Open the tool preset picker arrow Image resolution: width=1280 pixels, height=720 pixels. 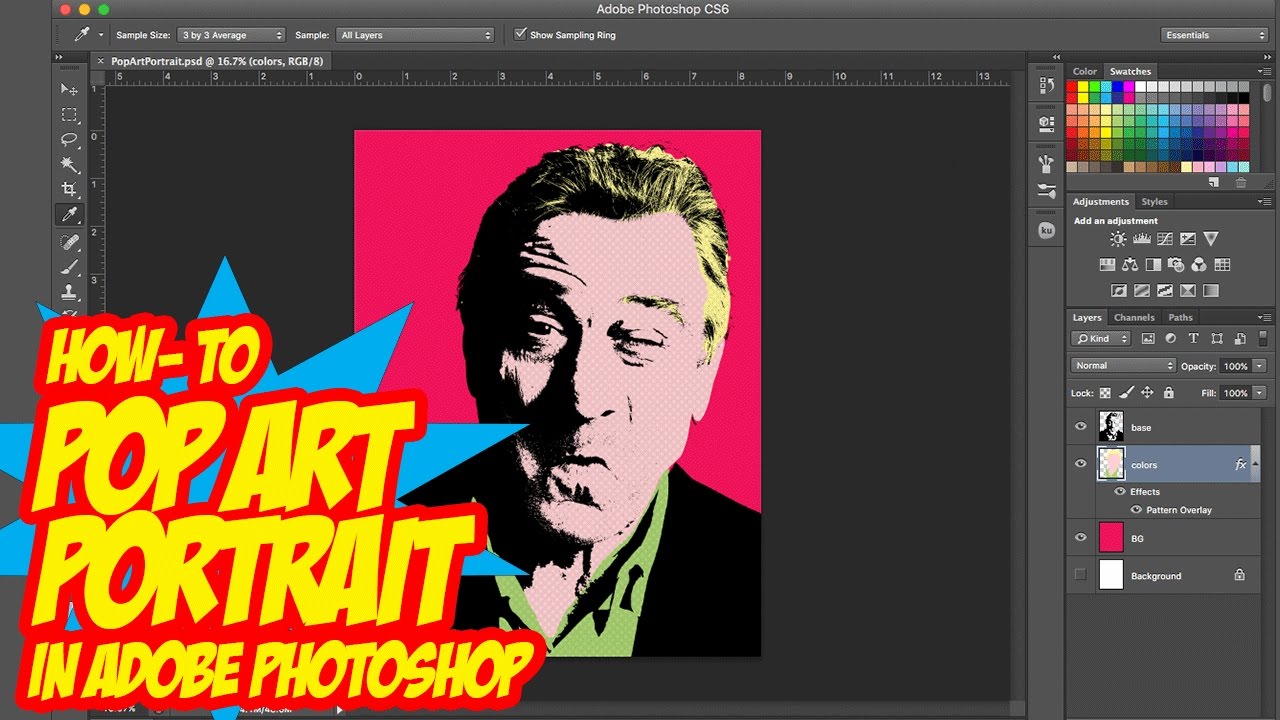100,35
